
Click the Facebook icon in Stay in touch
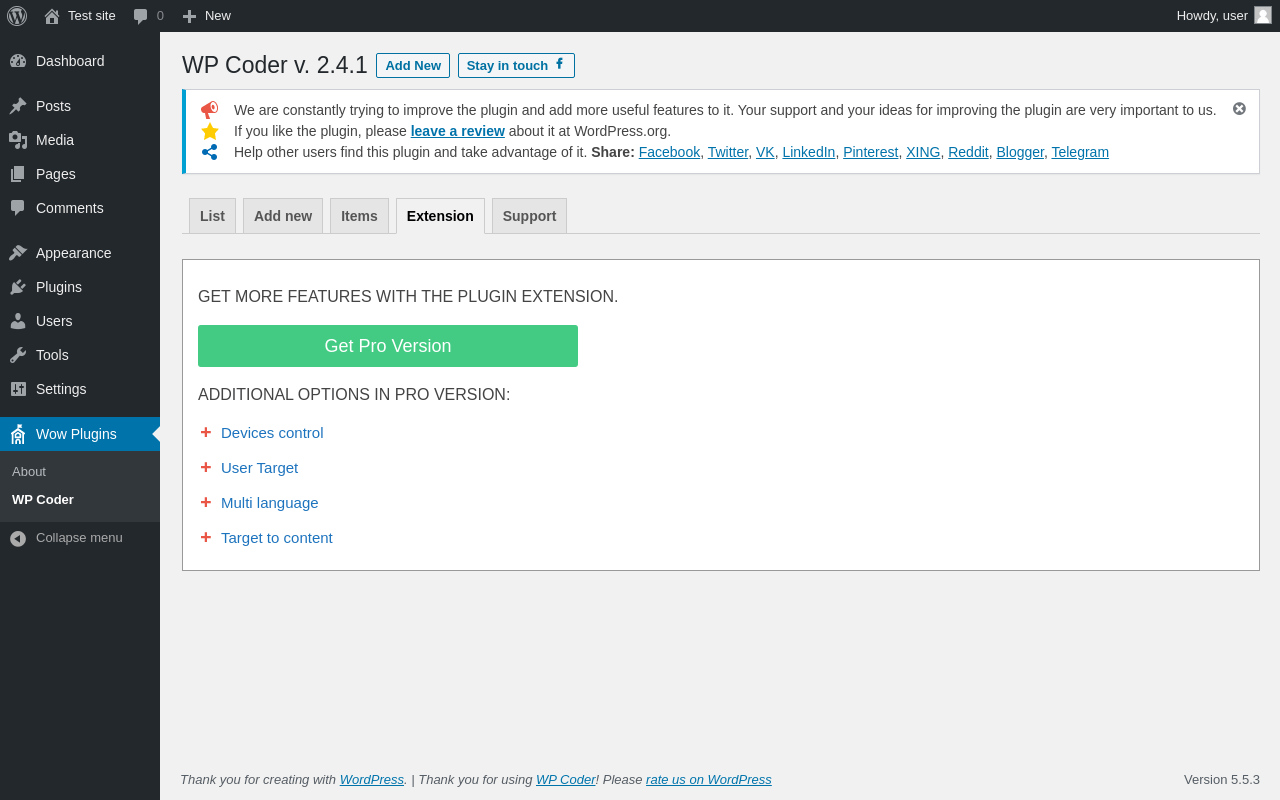[560, 64]
